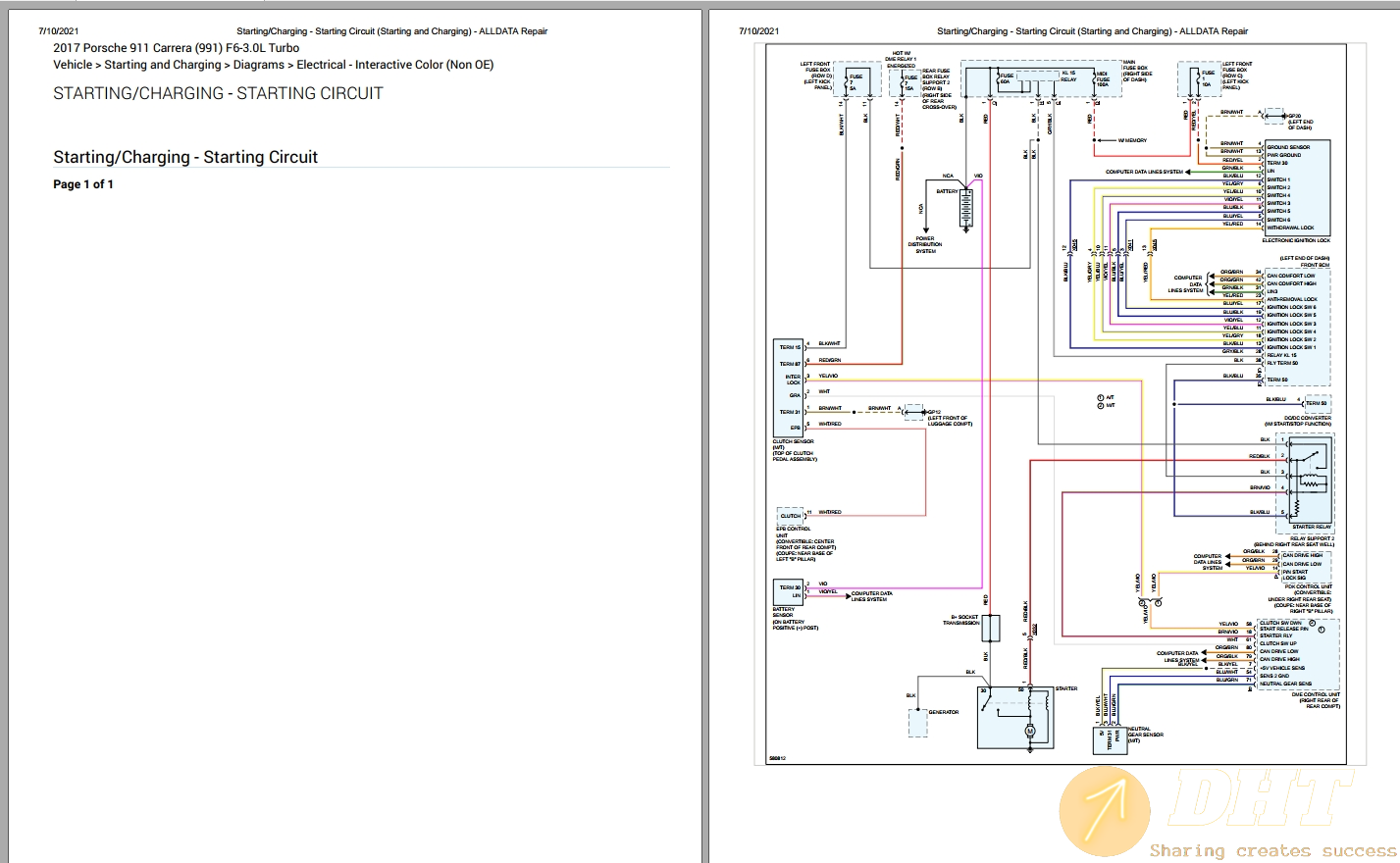This screenshot has width=1400, height=863.
Task: Click the uppercase 'STARTING/CHARGING - STARTING CIRCUIT' heading
Action: (218, 93)
